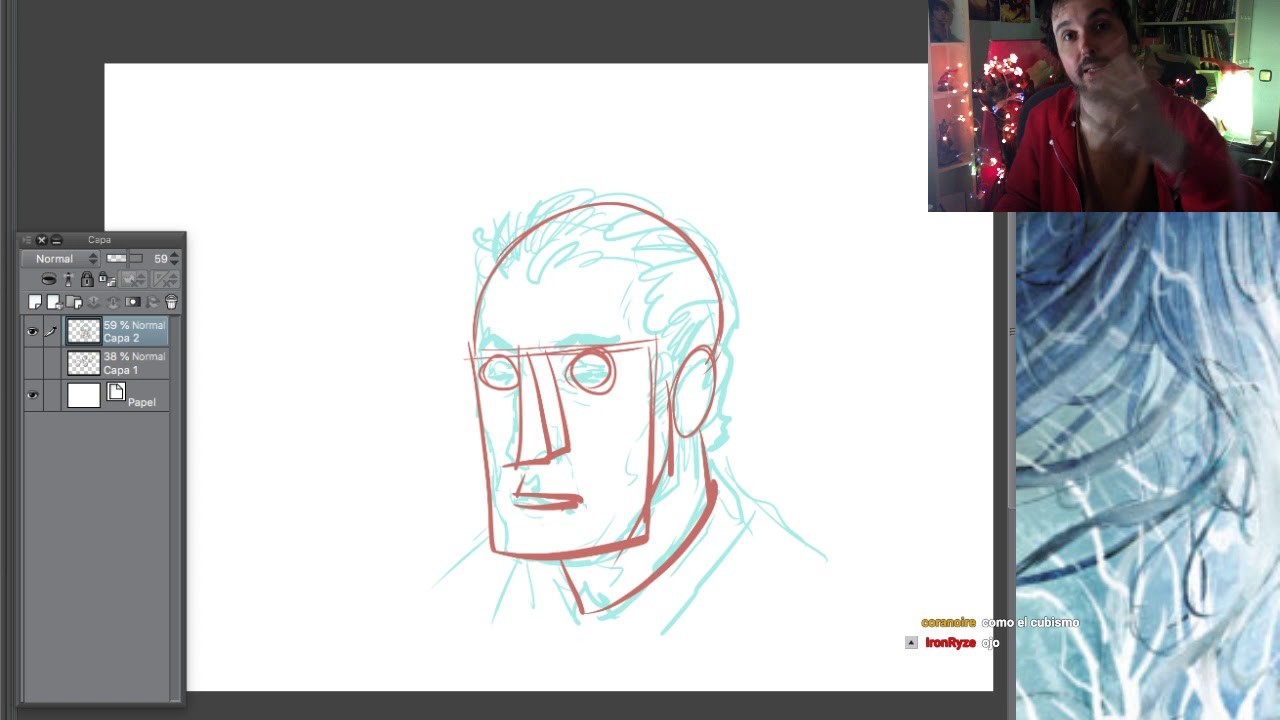Open the Capa panel menu icon
The width and height of the screenshot is (1280, 720).
pyautogui.click(x=26, y=240)
